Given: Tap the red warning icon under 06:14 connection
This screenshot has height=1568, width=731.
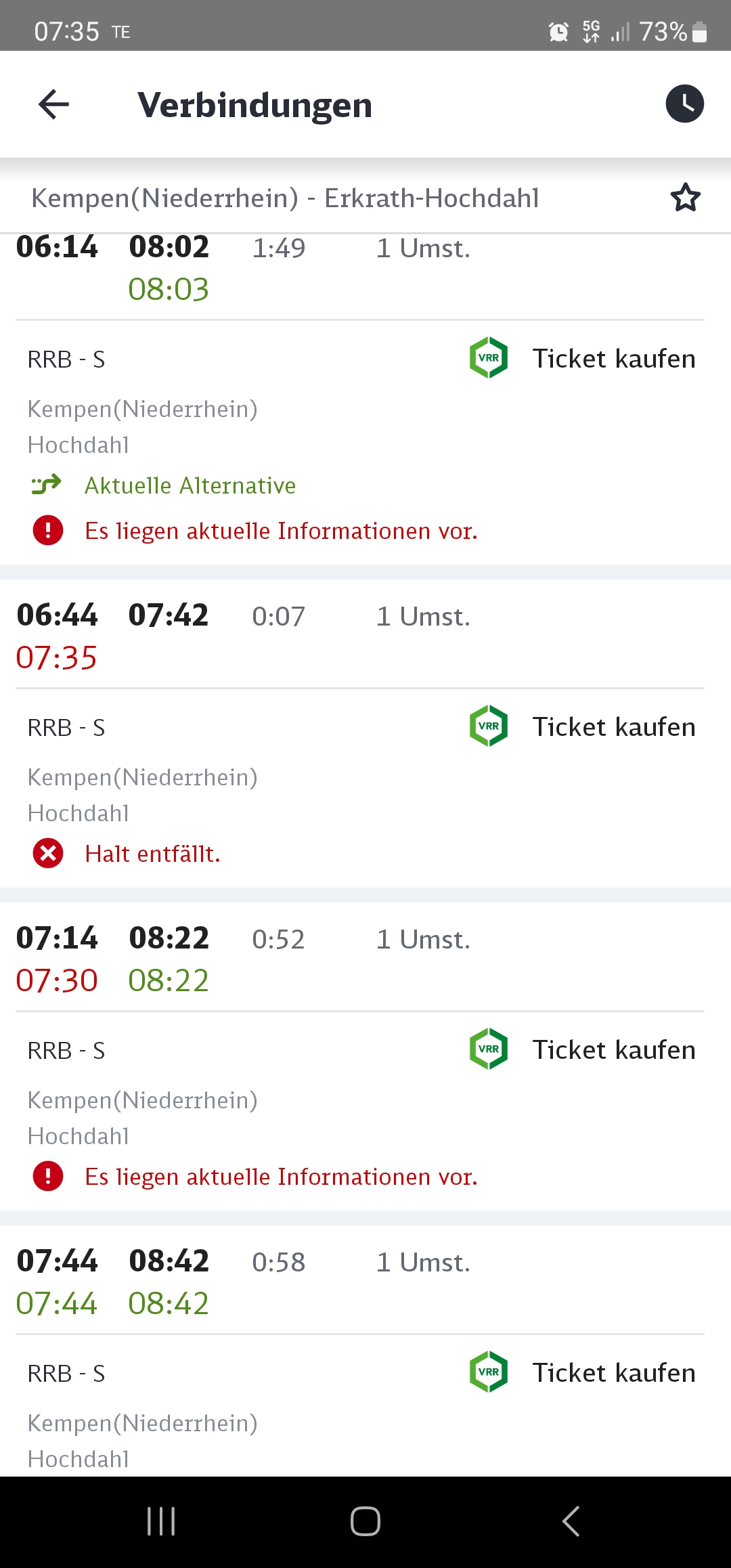Looking at the screenshot, I should [x=48, y=530].
